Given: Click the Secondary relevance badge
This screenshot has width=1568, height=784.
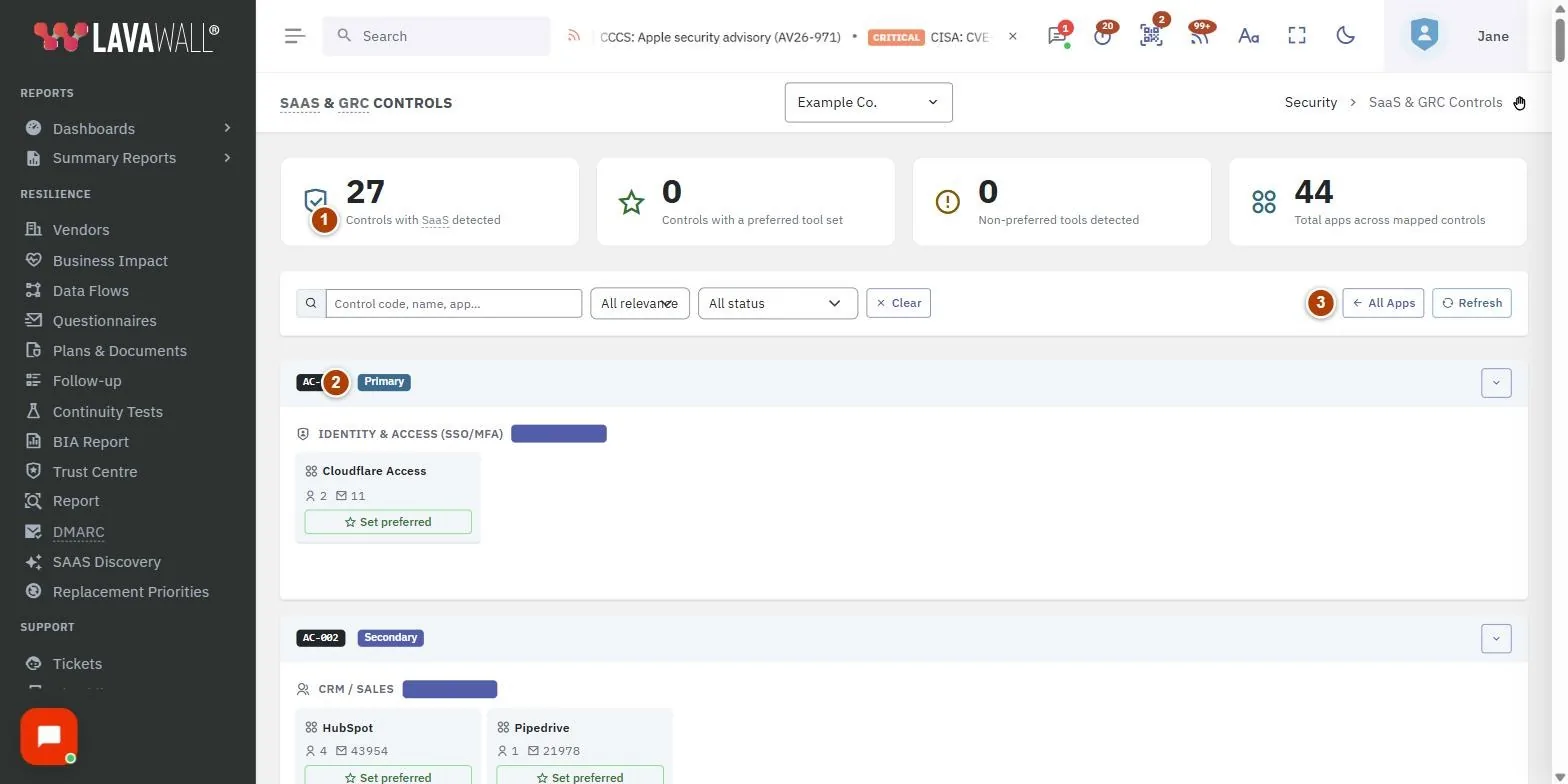Looking at the screenshot, I should [390, 637].
